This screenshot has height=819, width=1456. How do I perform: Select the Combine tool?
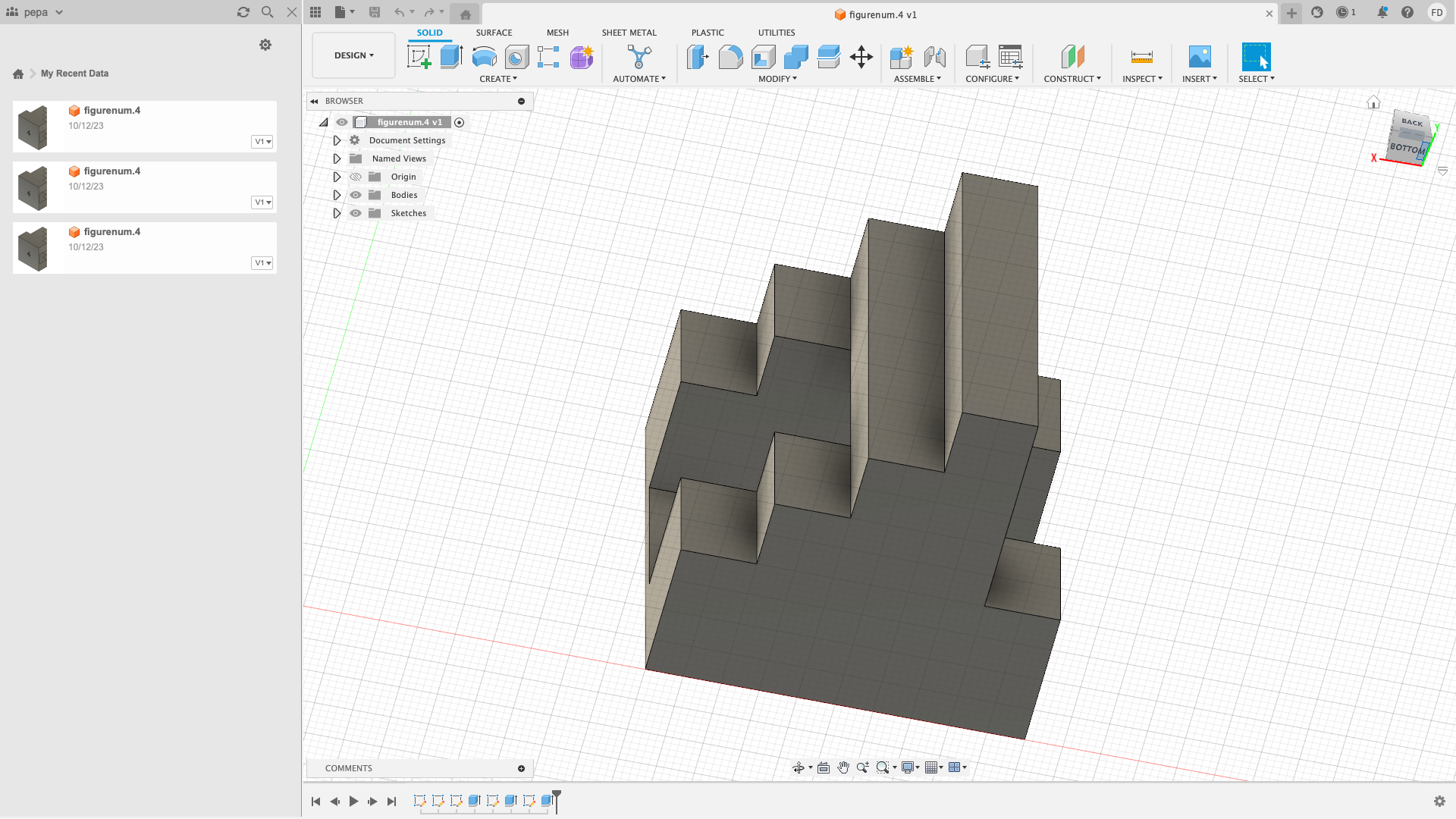tap(796, 57)
